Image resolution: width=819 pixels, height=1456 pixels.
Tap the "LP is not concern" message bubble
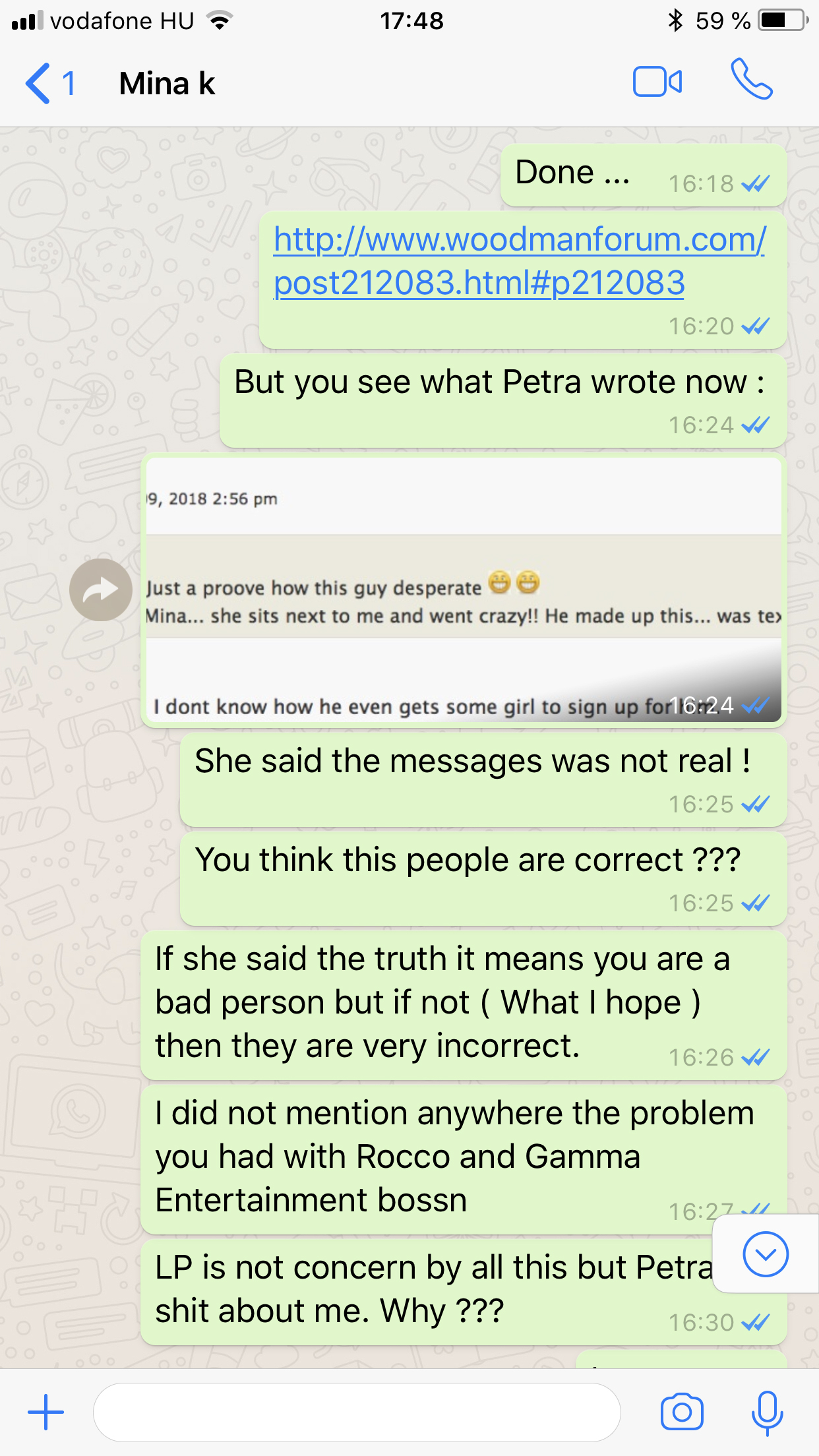tap(464, 1292)
